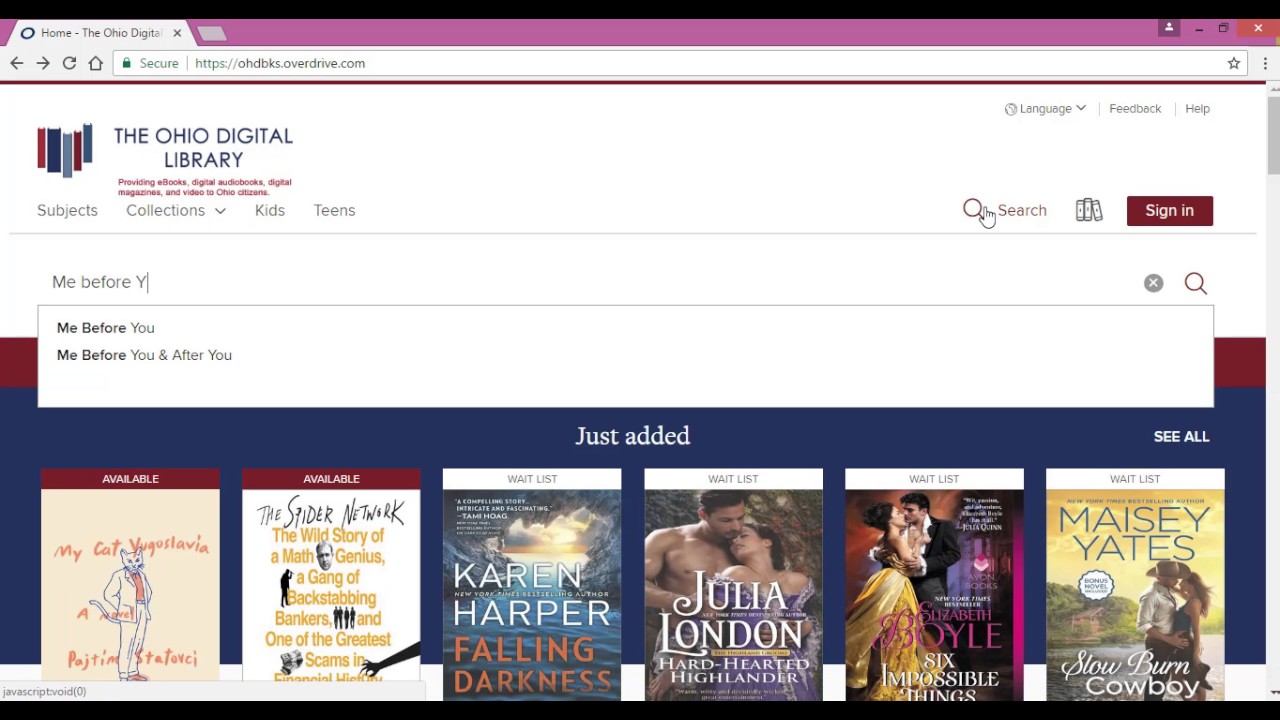Go to the Teens section
The image size is (1280, 720).
(x=334, y=210)
